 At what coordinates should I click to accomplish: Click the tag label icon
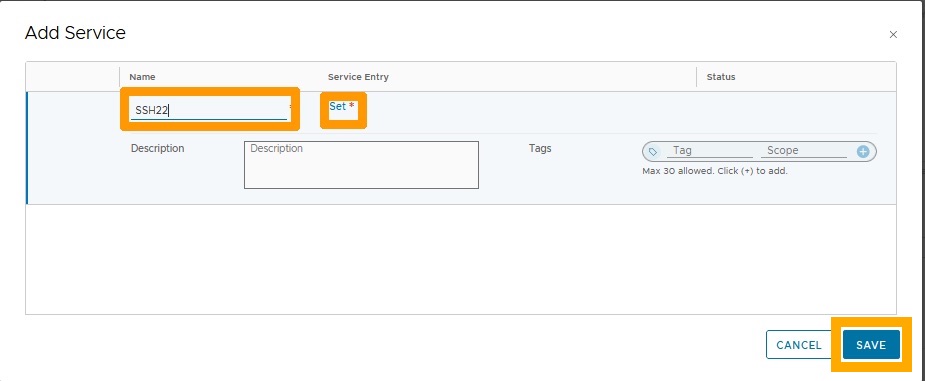click(x=652, y=152)
